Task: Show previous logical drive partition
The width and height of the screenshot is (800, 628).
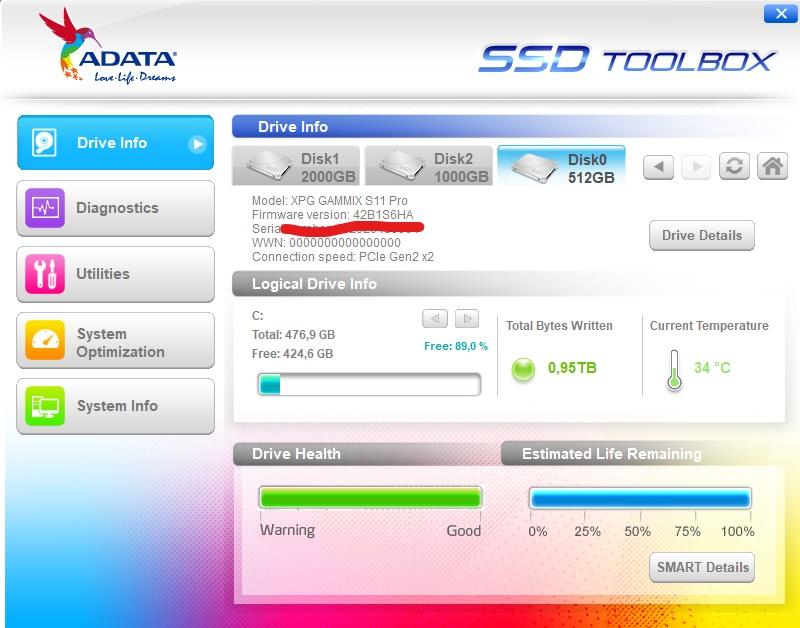Action: [435, 318]
